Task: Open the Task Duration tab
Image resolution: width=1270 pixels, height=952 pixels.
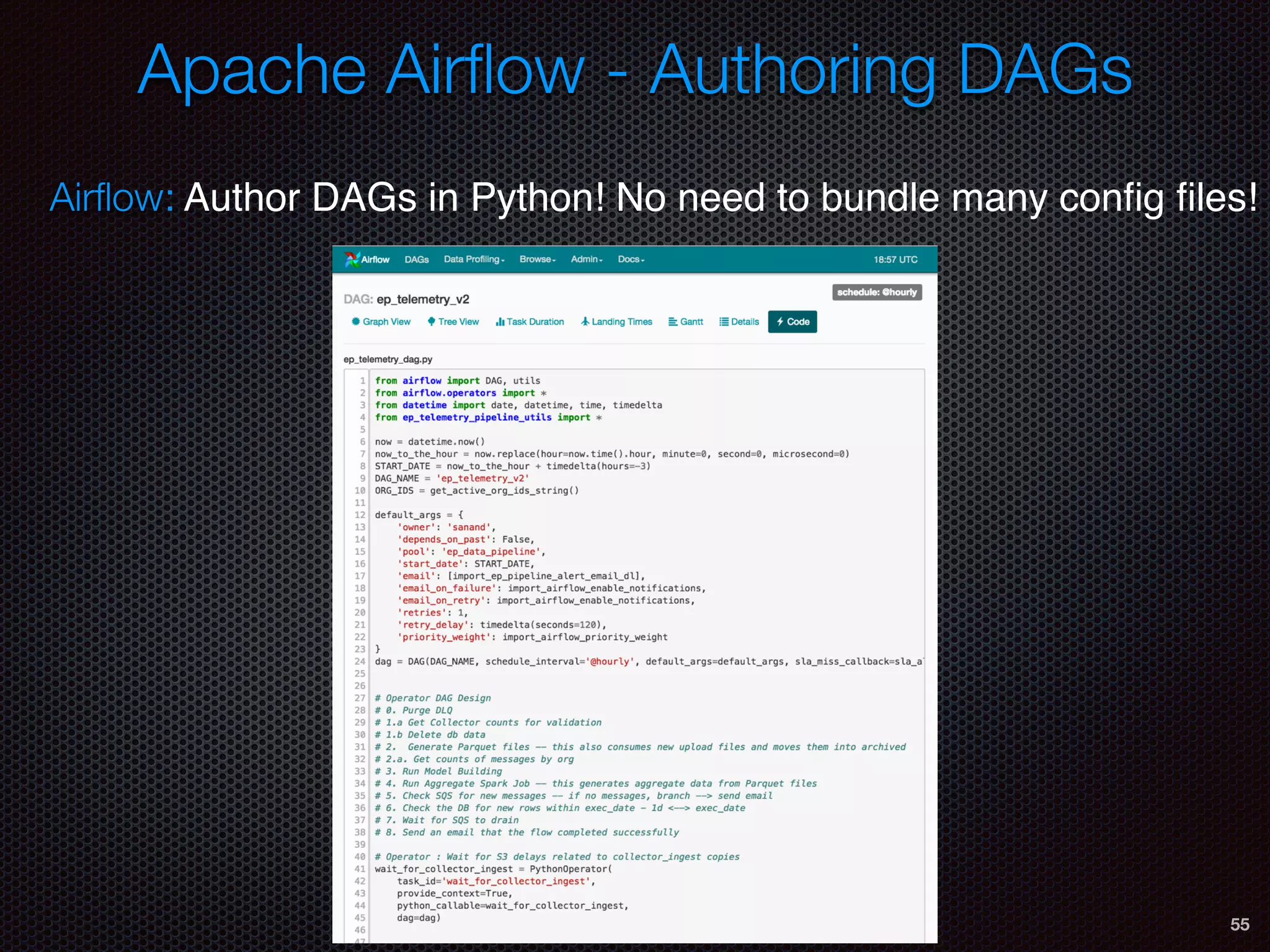Action: click(530, 322)
